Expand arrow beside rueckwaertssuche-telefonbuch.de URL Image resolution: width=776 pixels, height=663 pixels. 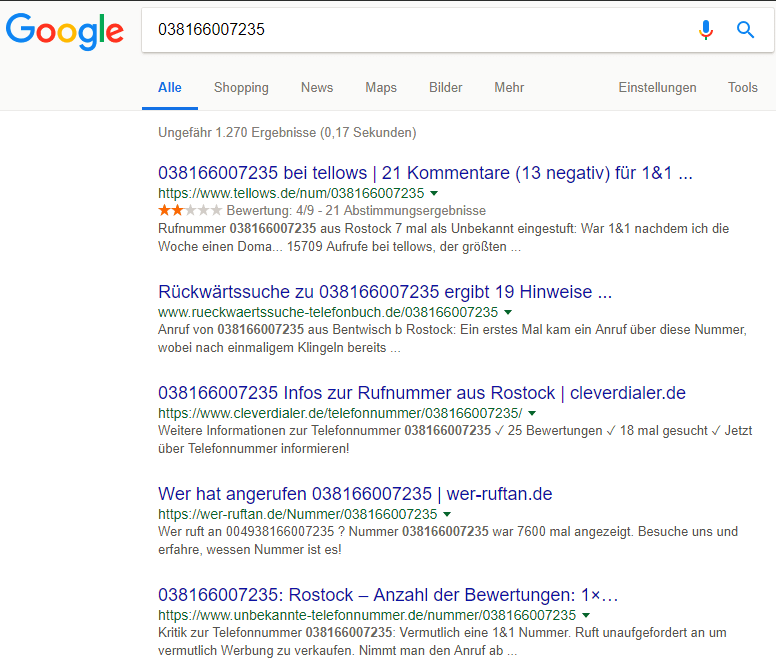pos(508,312)
